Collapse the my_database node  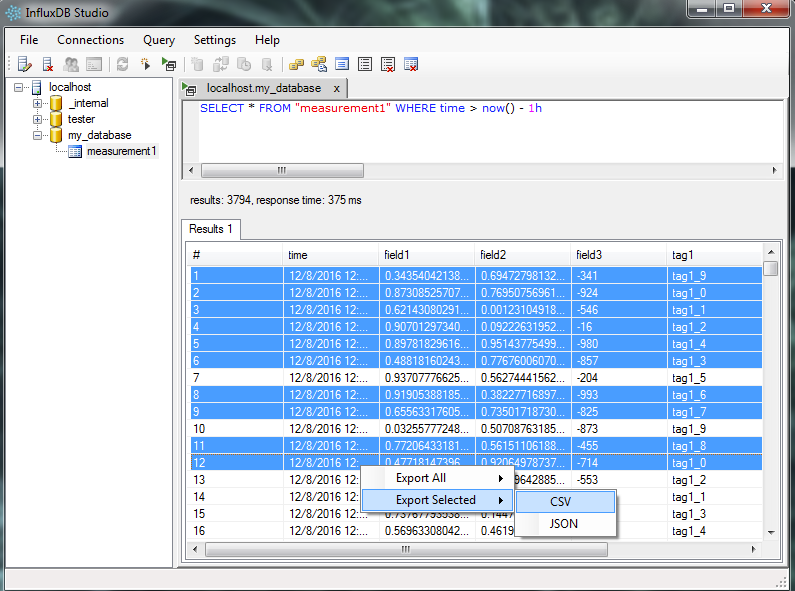click(x=38, y=135)
